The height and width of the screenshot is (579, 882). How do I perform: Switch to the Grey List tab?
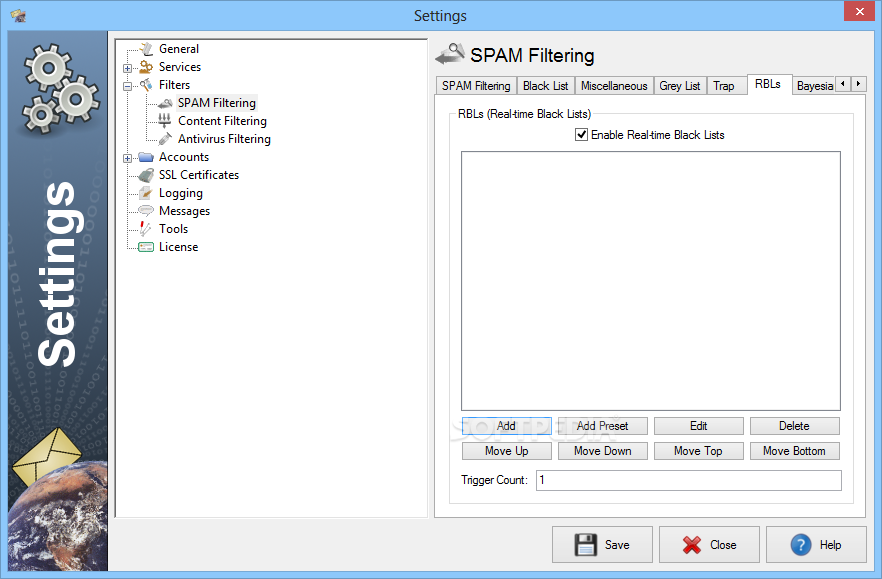(x=680, y=86)
